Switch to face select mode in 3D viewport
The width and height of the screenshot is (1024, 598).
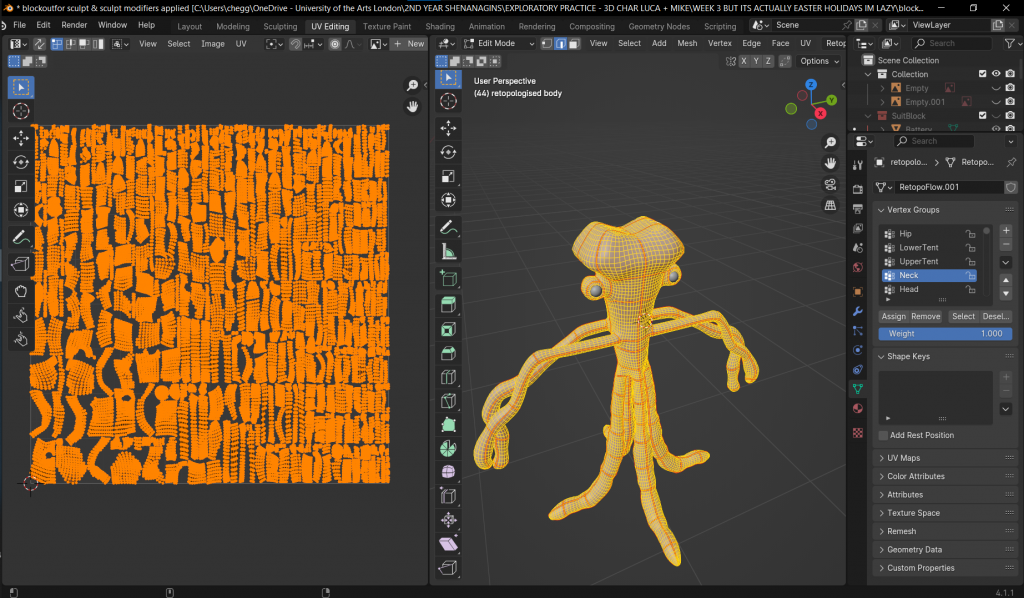(573, 44)
